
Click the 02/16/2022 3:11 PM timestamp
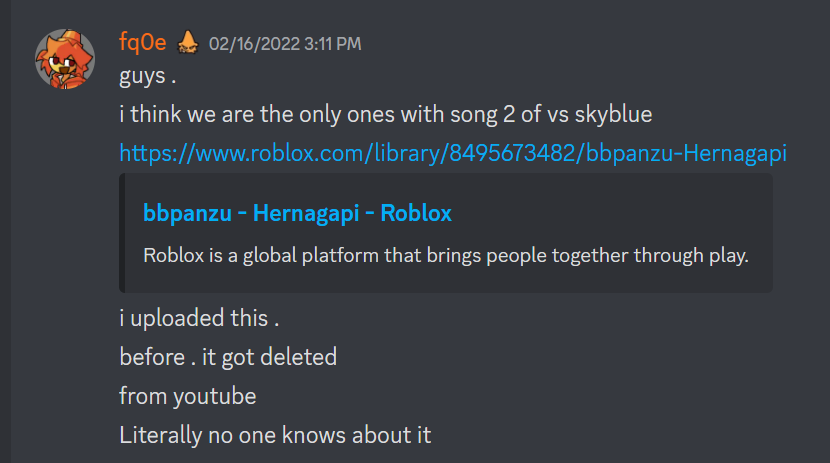coord(285,43)
